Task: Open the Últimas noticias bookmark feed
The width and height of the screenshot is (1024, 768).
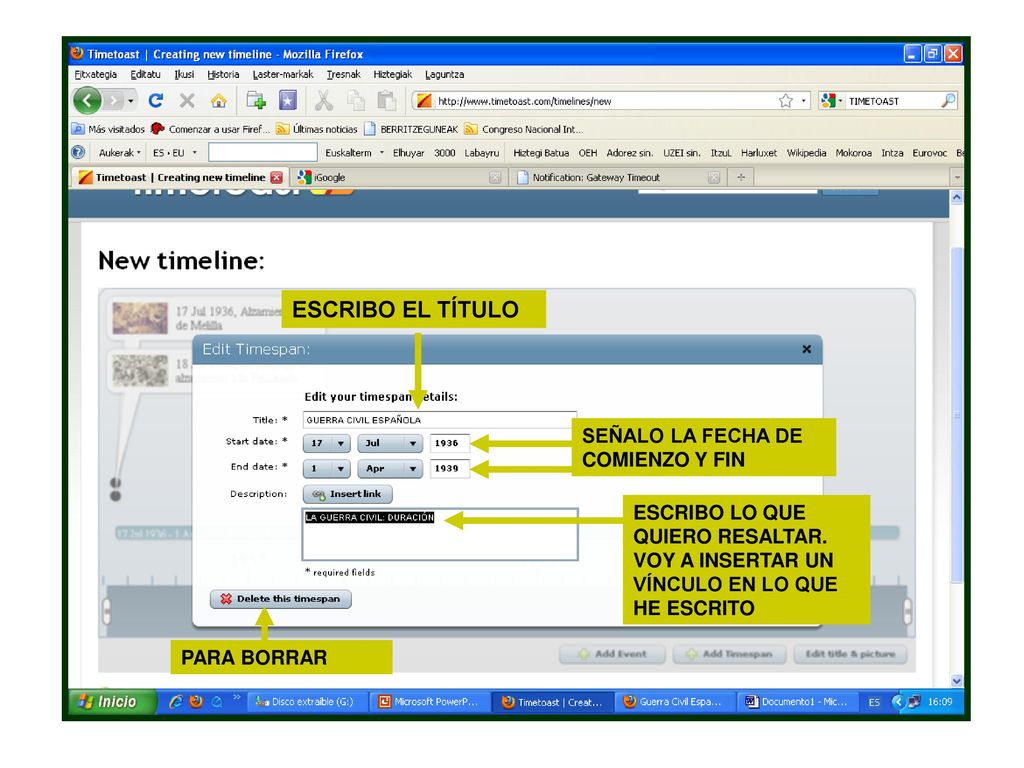Action: point(317,129)
